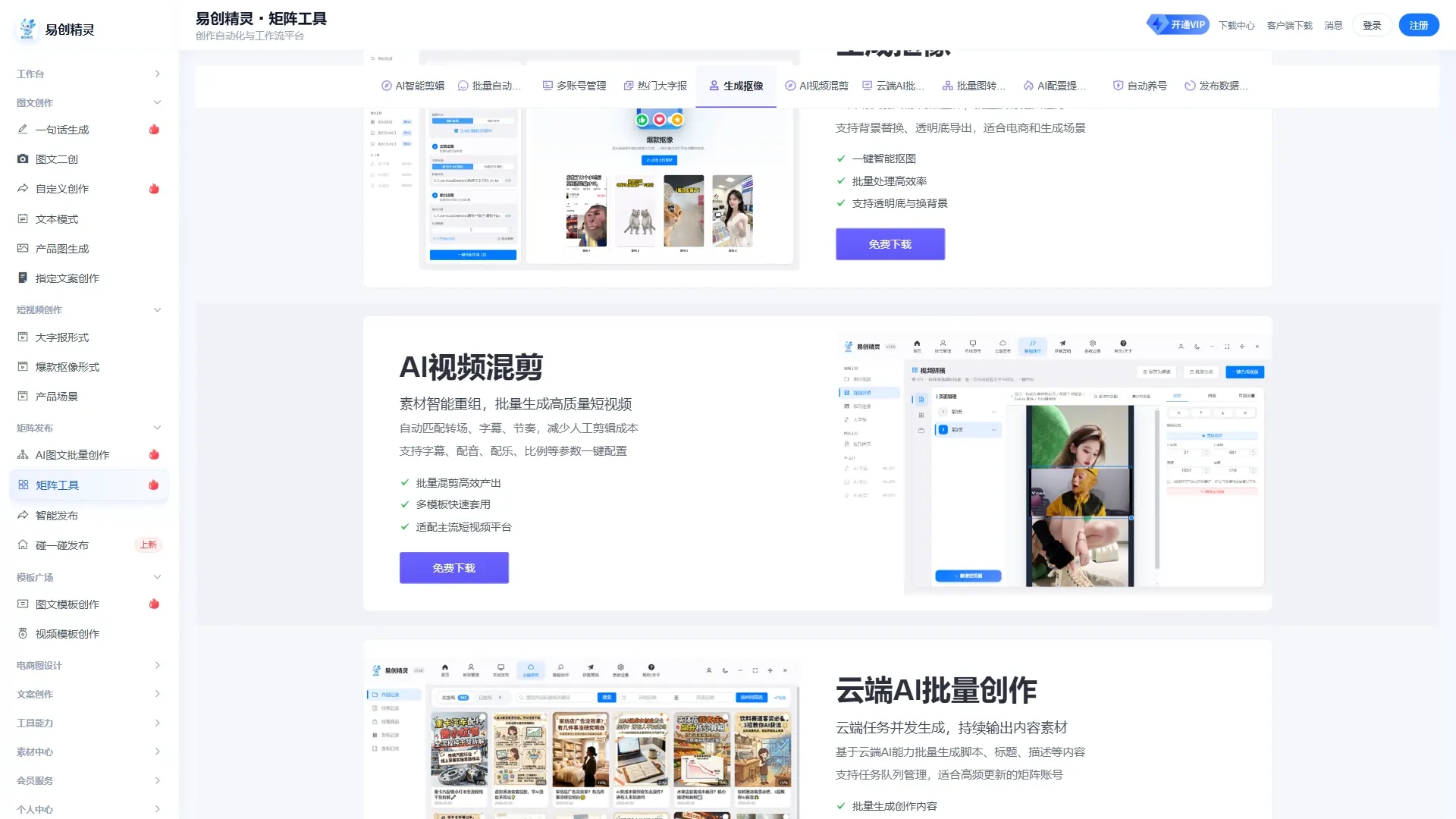The height and width of the screenshot is (819, 1456).
Task: Switch to the 热门大字报 tab
Action: (655, 86)
